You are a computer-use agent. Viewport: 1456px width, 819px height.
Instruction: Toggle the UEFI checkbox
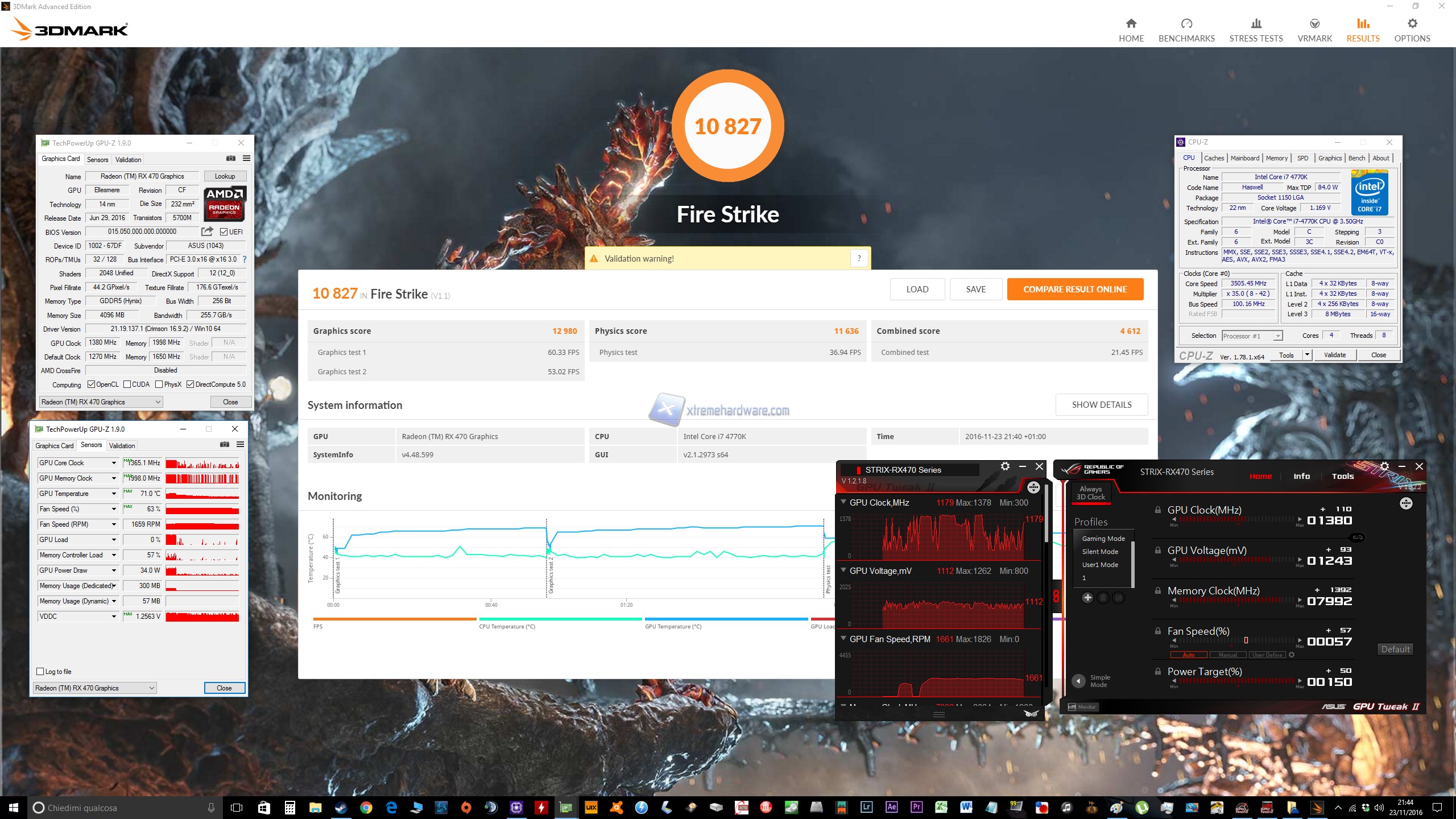click(x=224, y=232)
